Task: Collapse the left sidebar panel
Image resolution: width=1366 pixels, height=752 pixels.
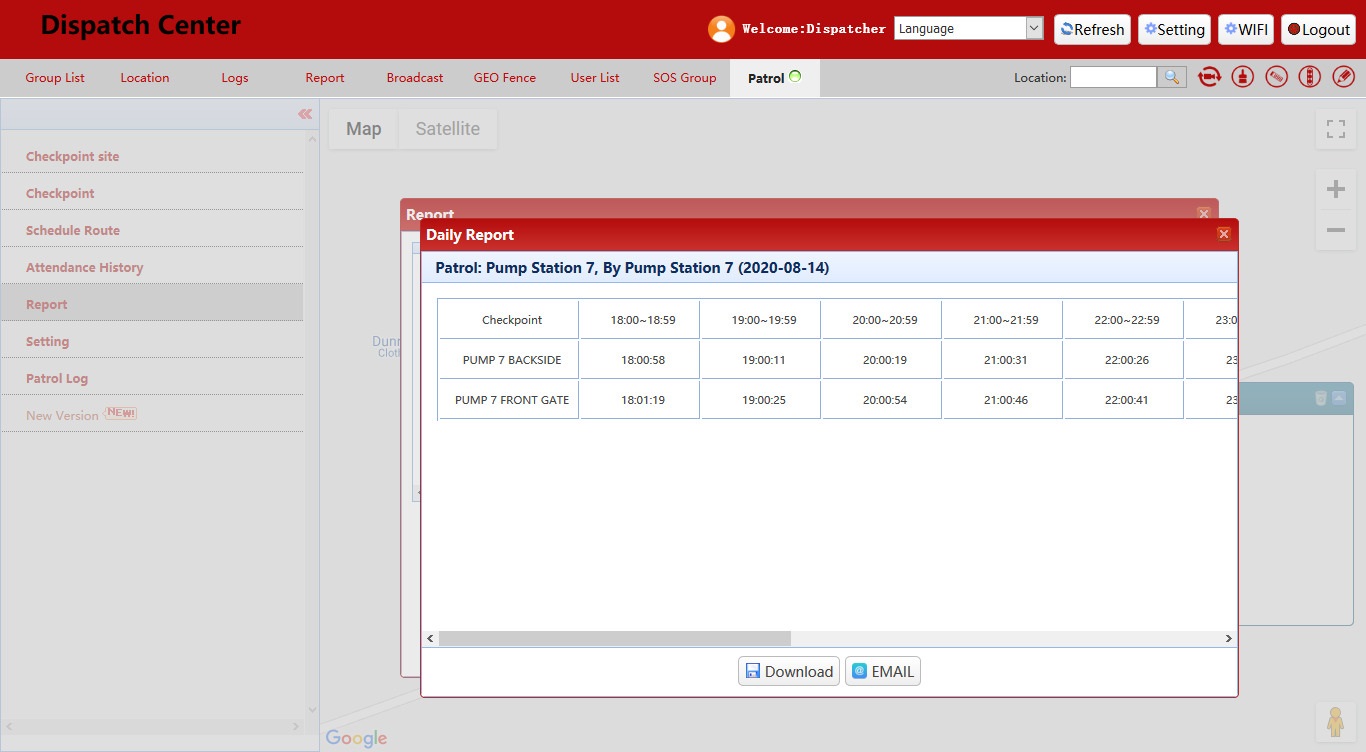Action: click(x=305, y=114)
